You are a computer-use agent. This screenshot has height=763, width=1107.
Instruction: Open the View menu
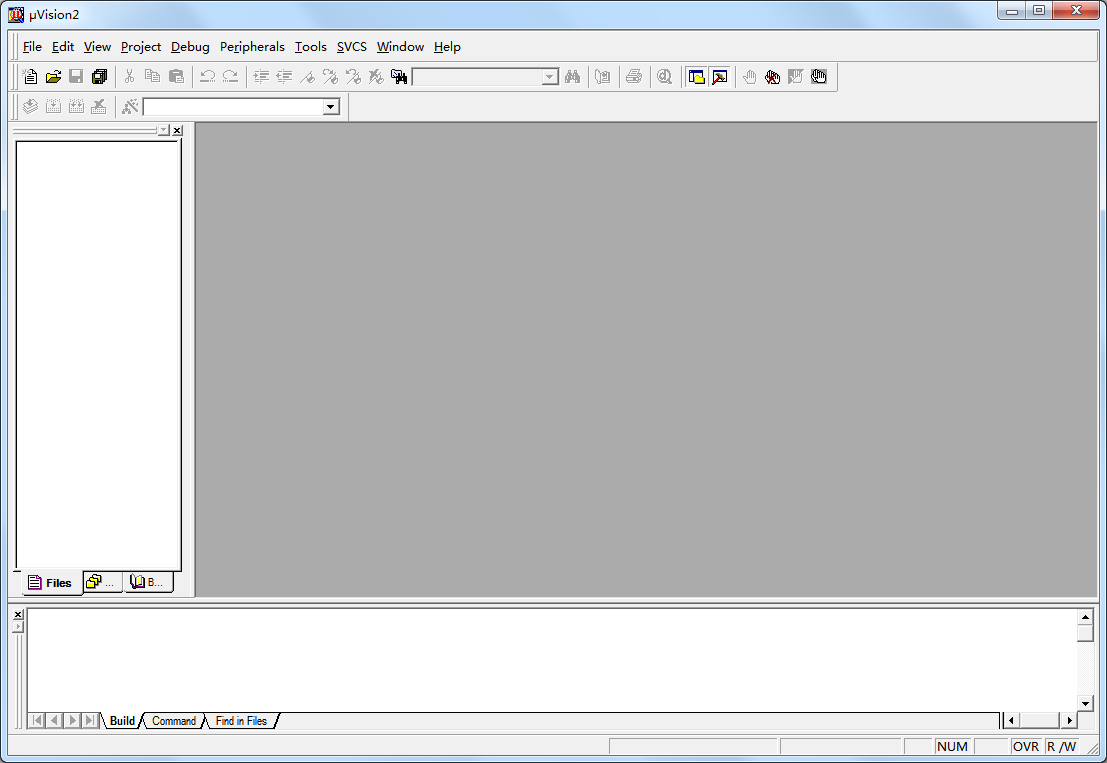(97, 47)
